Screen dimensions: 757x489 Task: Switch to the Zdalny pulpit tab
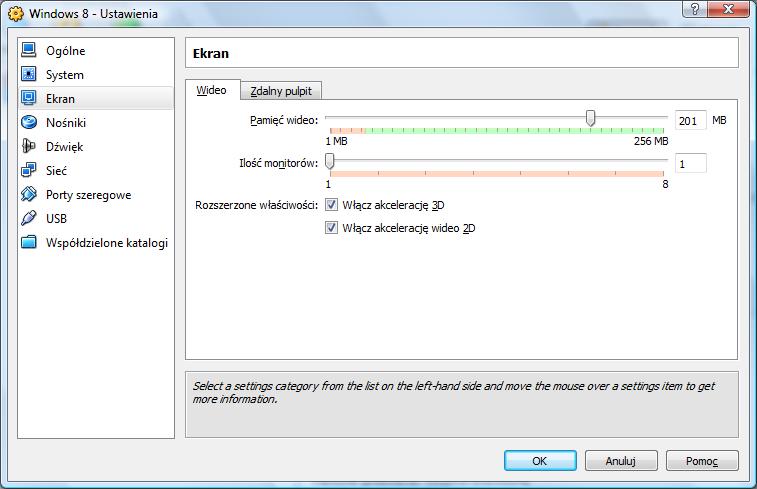tap(281, 91)
